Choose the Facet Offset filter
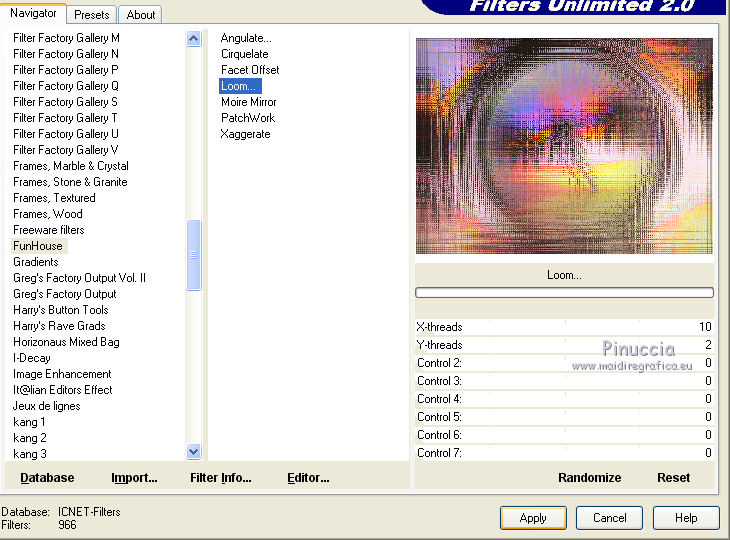The height and width of the screenshot is (540, 730). point(250,70)
